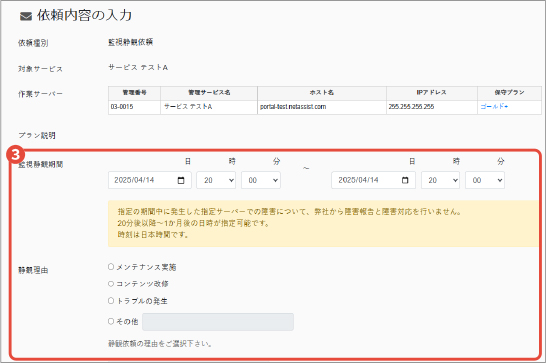The image size is (546, 363).
Task: Click the start date input field
Action: (150, 180)
